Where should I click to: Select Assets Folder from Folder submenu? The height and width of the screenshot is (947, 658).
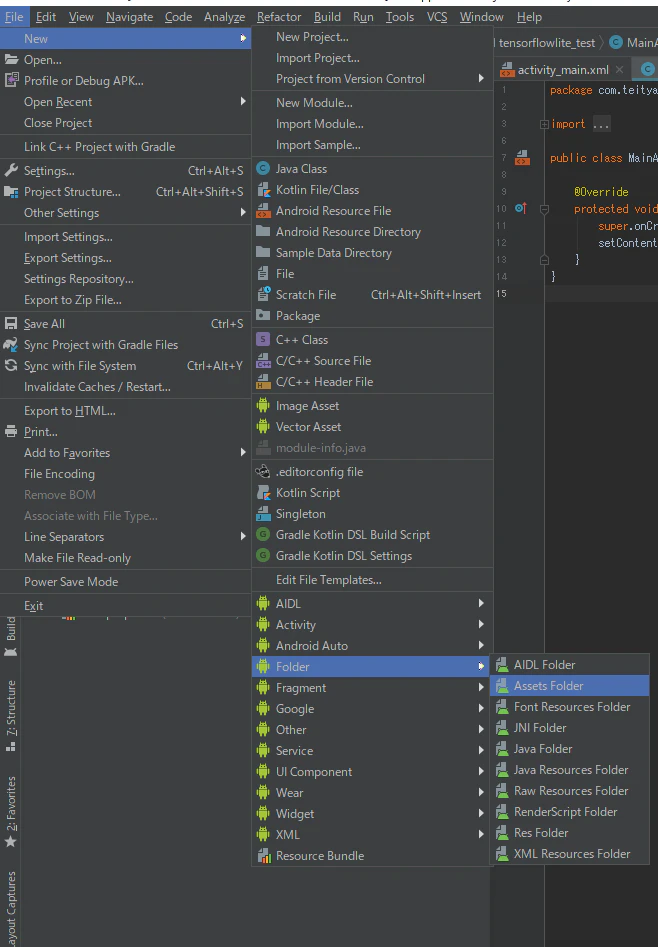[x=570, y=685]
